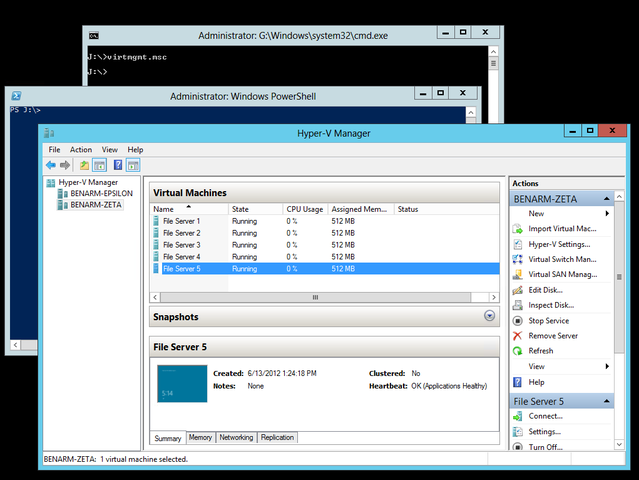Click the cmd.exe window title icon
This screenshot has width=639, height=480.
pyautogui.click(x=94, y=36)
